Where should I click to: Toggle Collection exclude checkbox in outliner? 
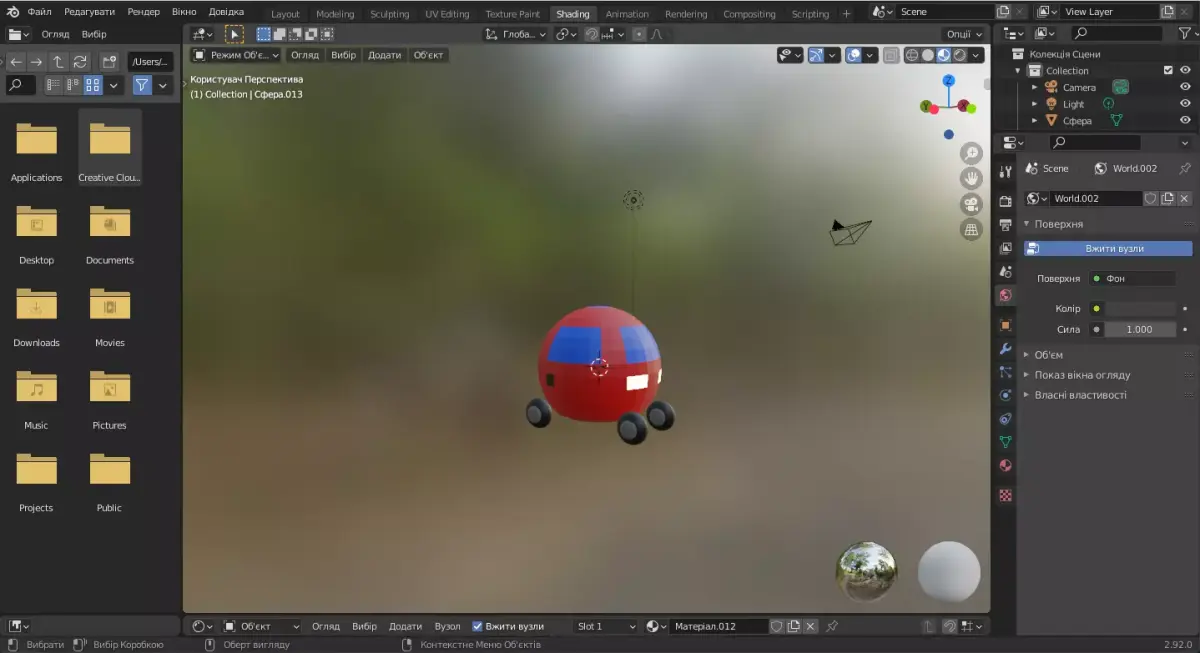pyautogui.click(x=1167, y=71)
